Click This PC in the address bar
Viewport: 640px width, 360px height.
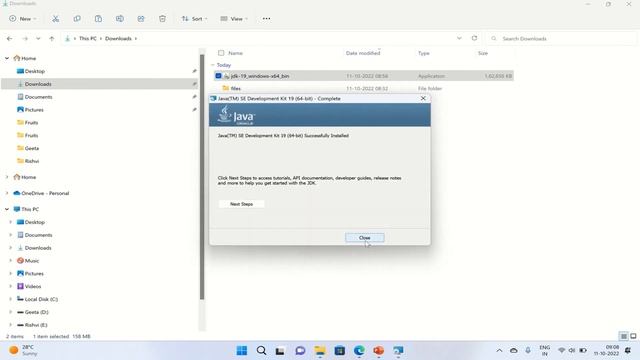(x=88, y=38)
